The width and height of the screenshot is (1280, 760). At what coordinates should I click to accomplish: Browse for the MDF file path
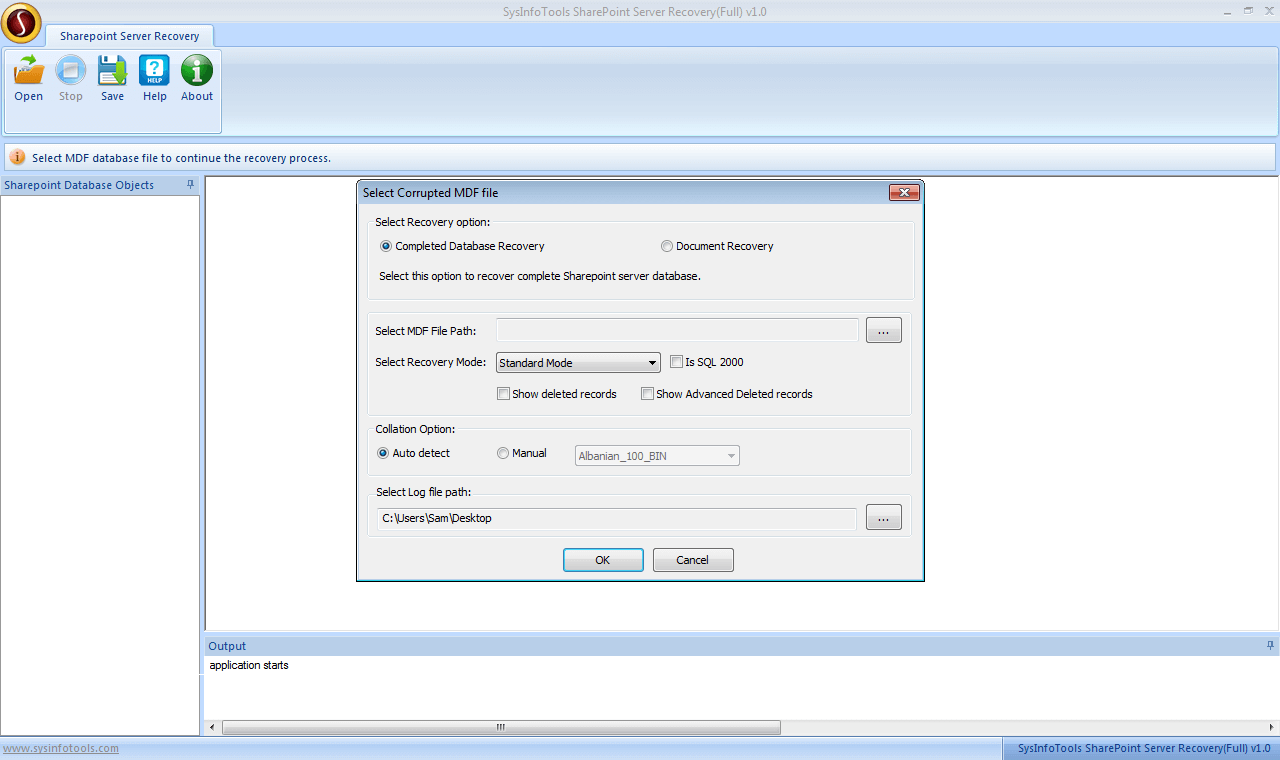click(x=883, y=330)
